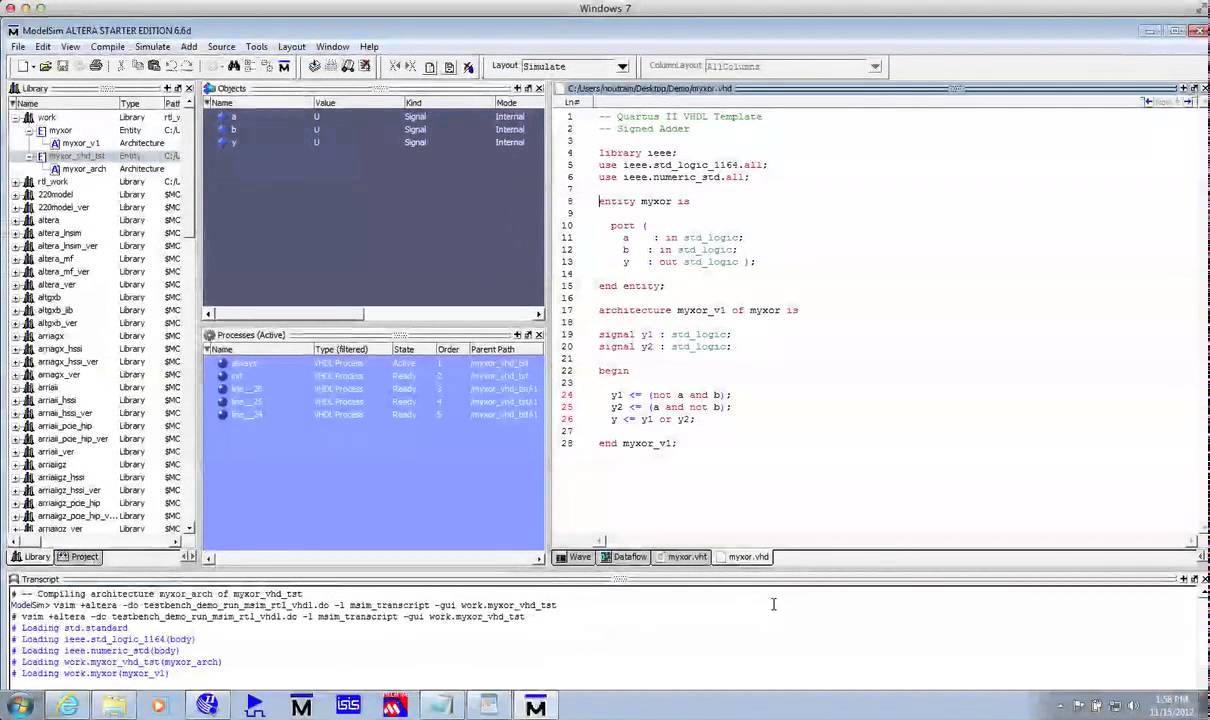The width and height of the screenshot is (1210, 720).
Task: Switch to the Wave tab
Action: (x=574, y=557)
